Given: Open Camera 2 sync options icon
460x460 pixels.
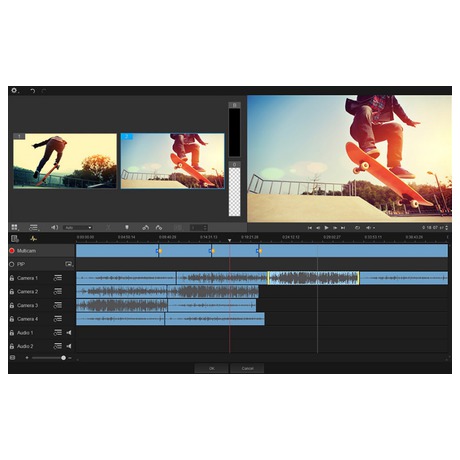Looking at the screenshot, I should point(58,292).
